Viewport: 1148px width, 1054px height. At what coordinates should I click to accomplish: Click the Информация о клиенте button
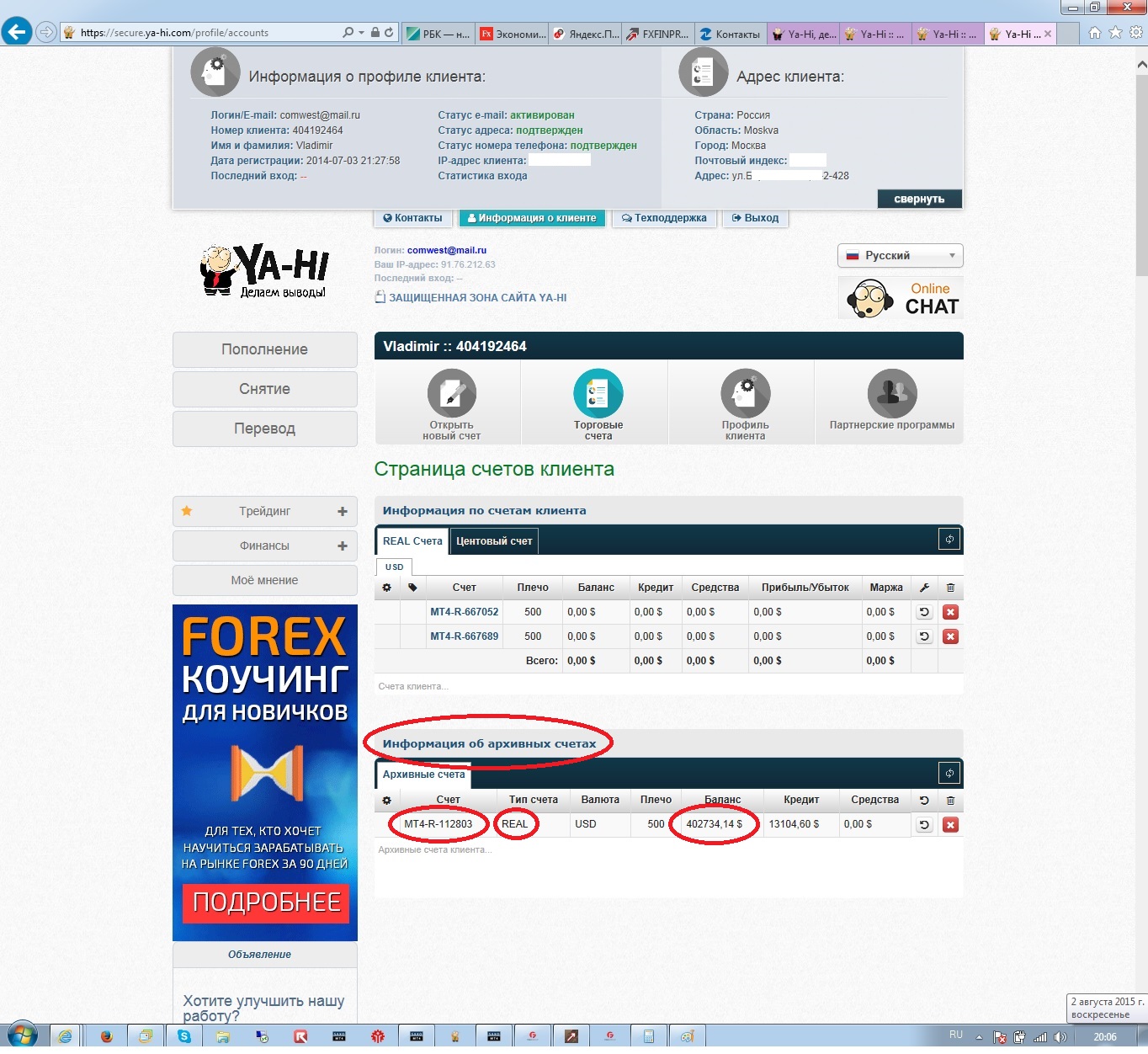(532, 218)
